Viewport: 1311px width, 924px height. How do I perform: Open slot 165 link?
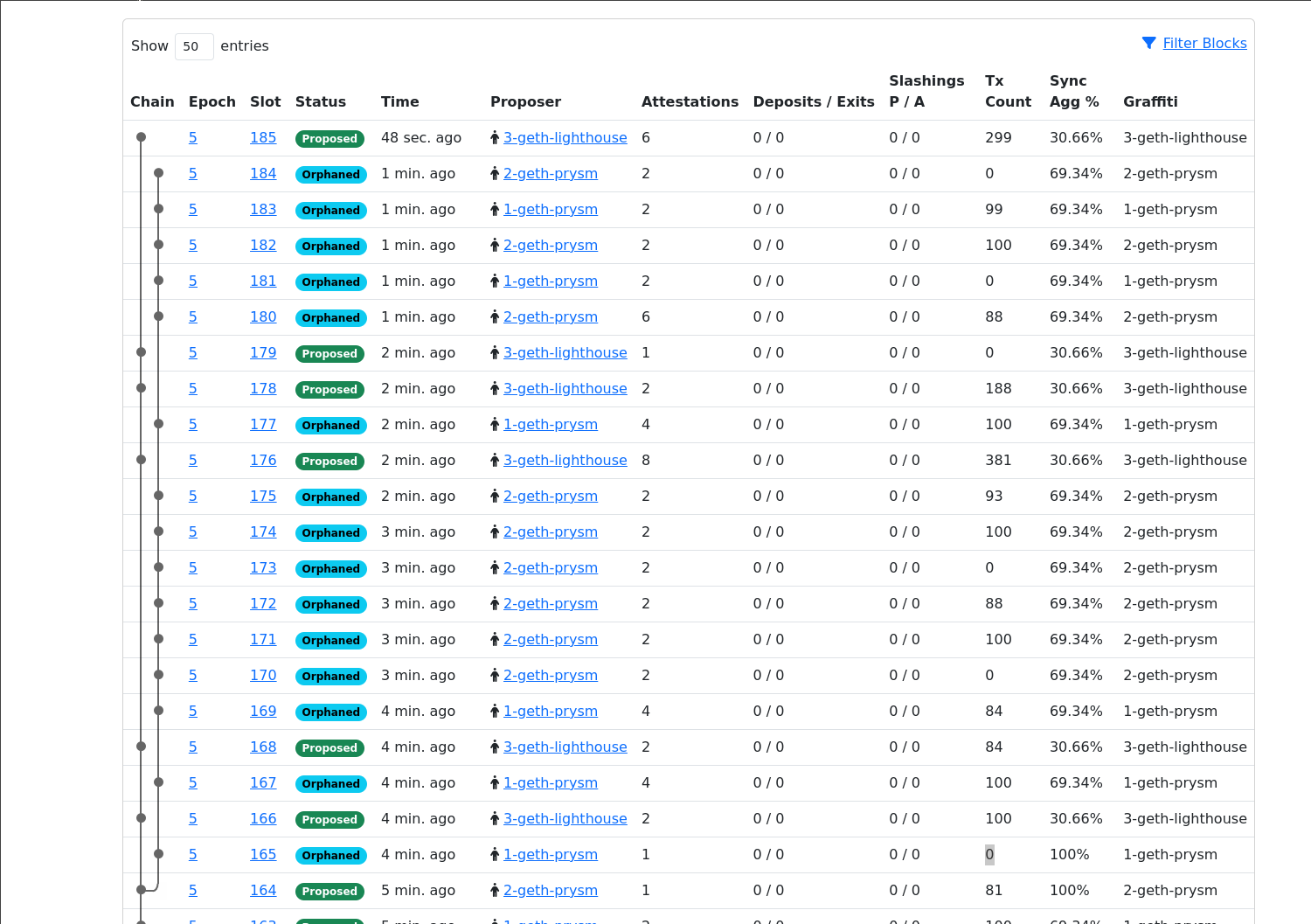[263, 854]
